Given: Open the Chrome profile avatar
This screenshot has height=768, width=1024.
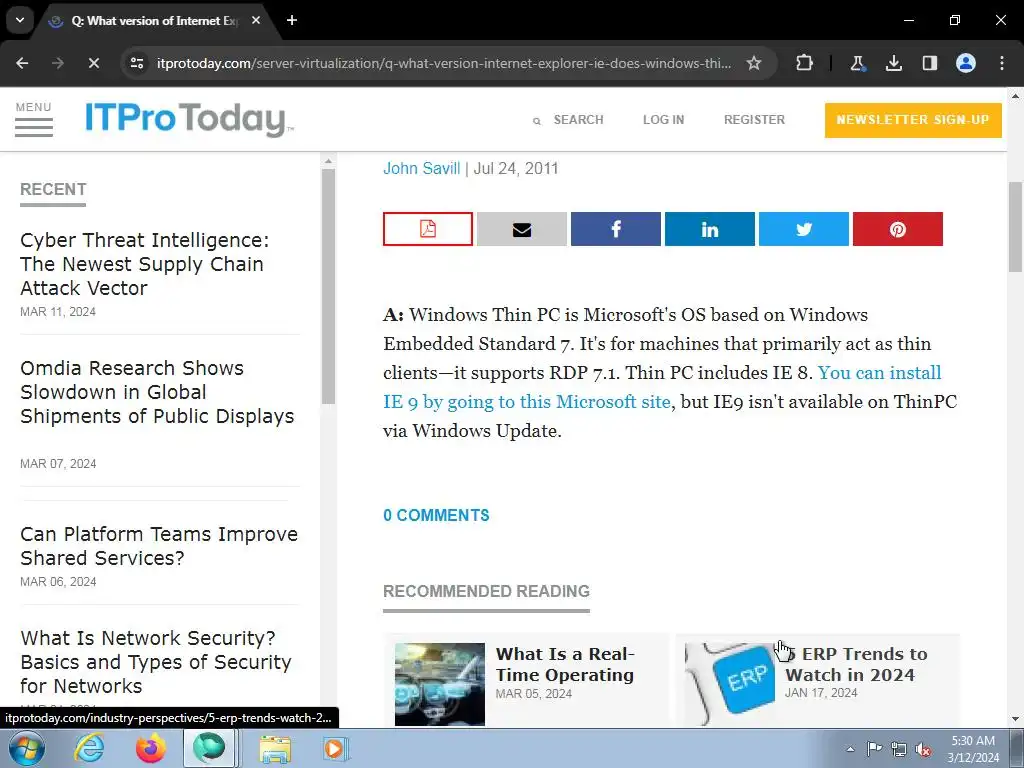Looking at the screenshot, I should click(966, 63).
